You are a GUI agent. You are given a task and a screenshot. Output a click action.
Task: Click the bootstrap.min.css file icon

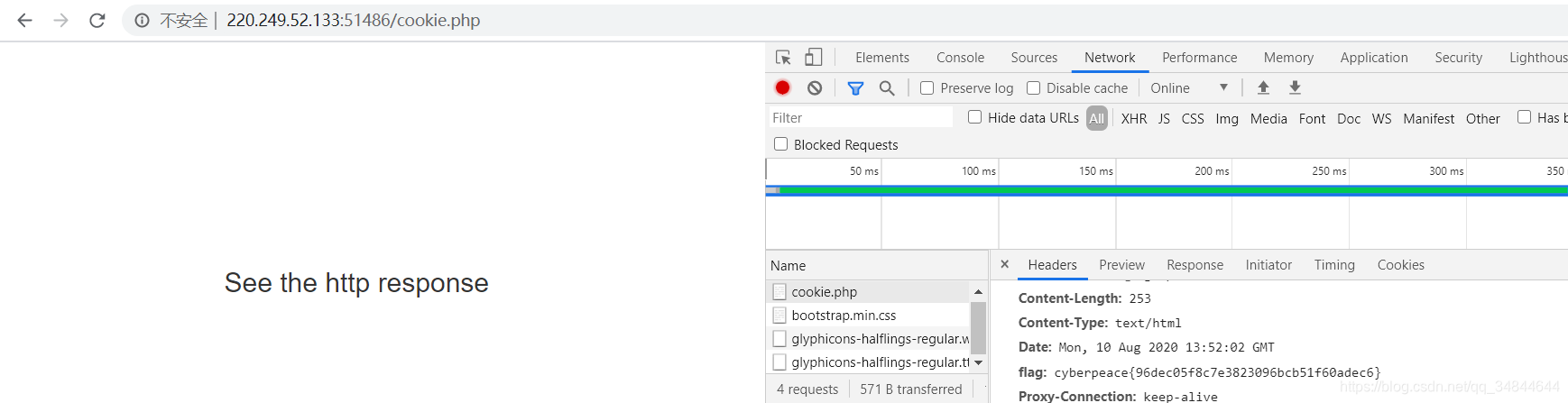pos(779,316)
